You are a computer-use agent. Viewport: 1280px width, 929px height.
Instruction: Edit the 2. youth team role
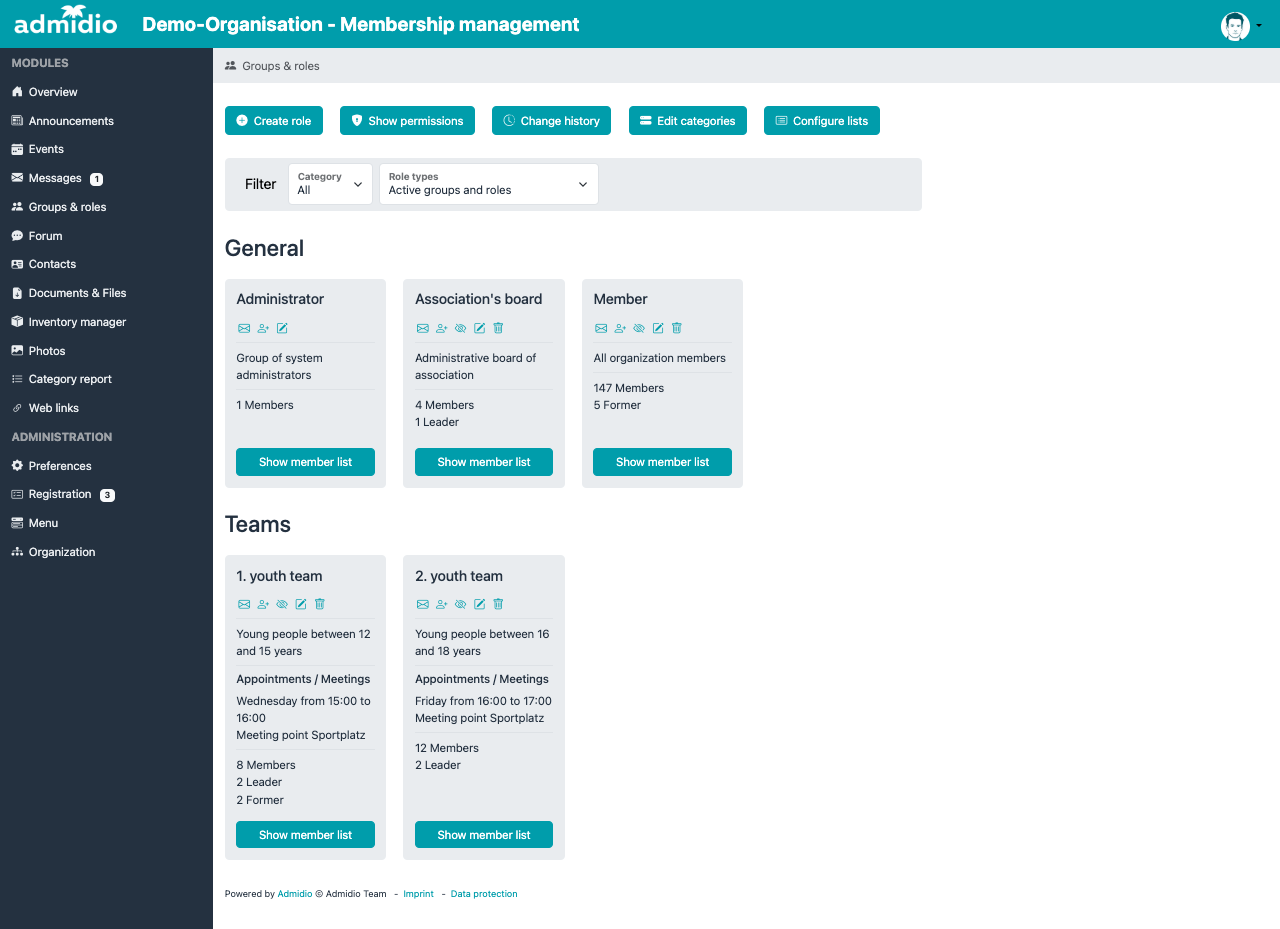point(479,604)
